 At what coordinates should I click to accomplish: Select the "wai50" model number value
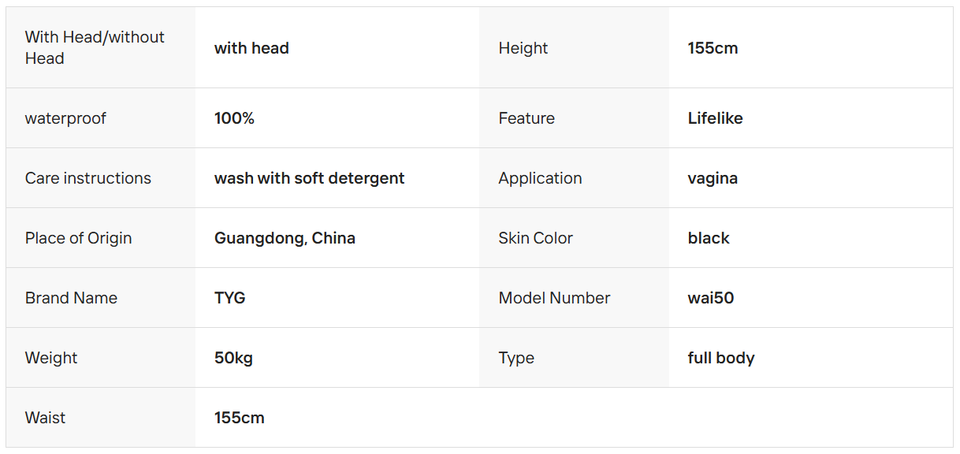pos(710,298)
